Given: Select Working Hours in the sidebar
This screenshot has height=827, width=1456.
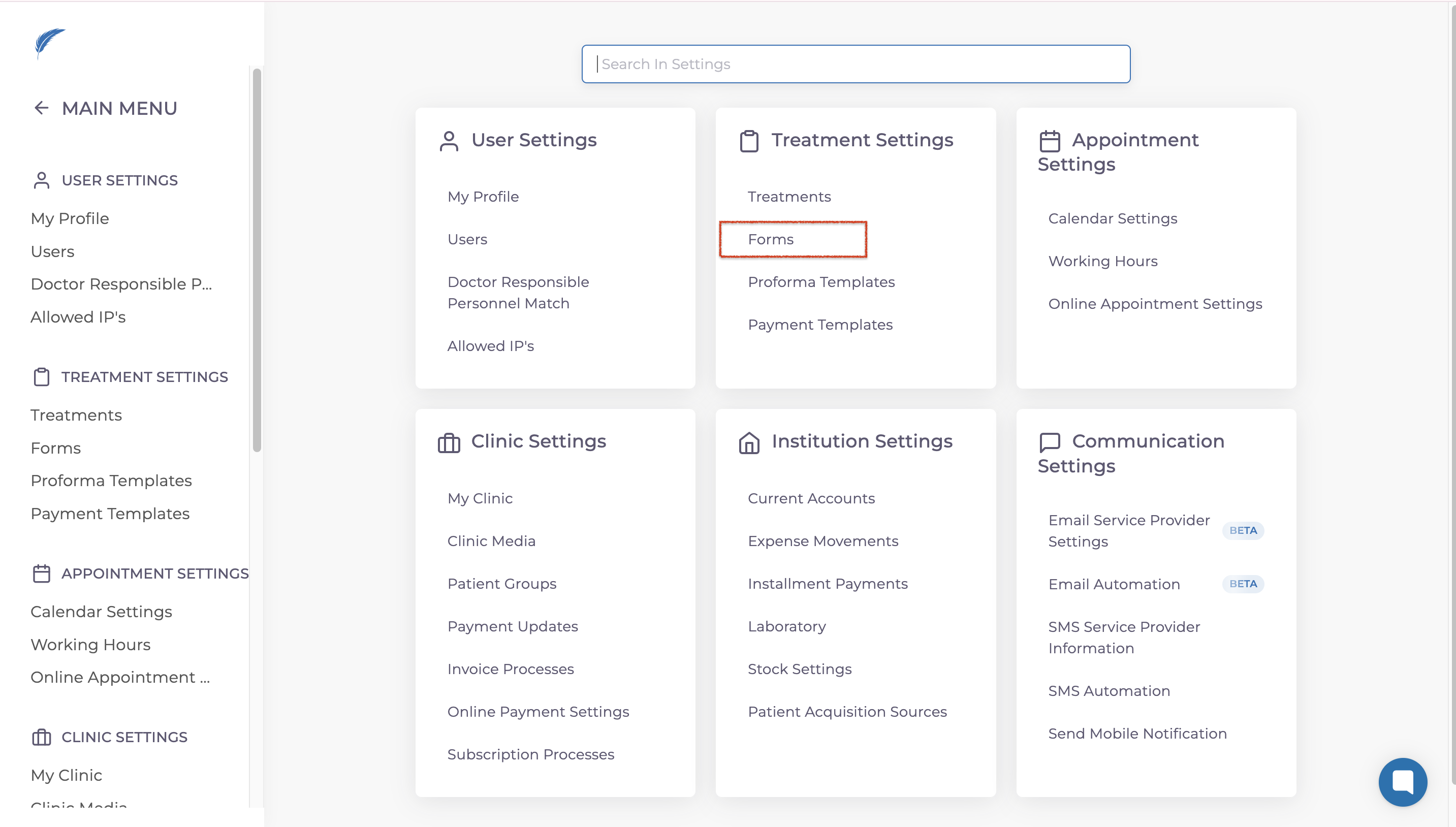Looking at the screenshot, I should click(x=90, y=645).
